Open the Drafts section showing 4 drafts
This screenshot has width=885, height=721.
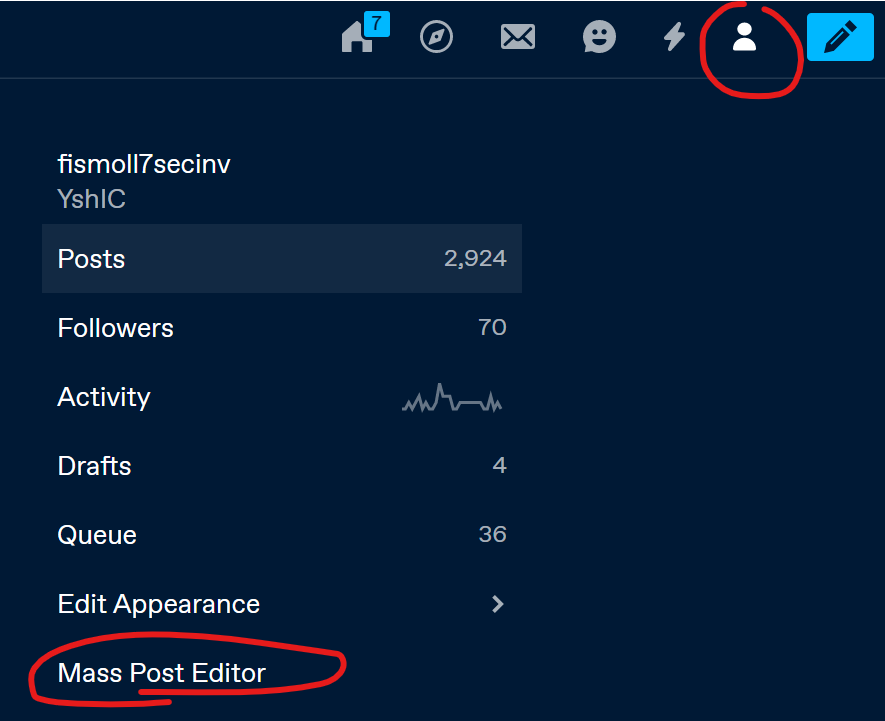point(94,466)
